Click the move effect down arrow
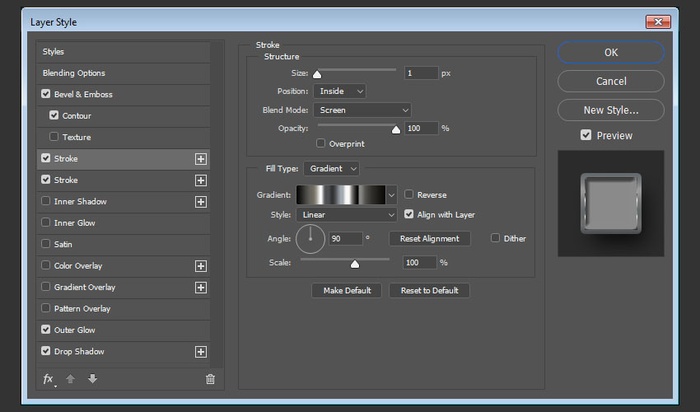 point(92,379)
